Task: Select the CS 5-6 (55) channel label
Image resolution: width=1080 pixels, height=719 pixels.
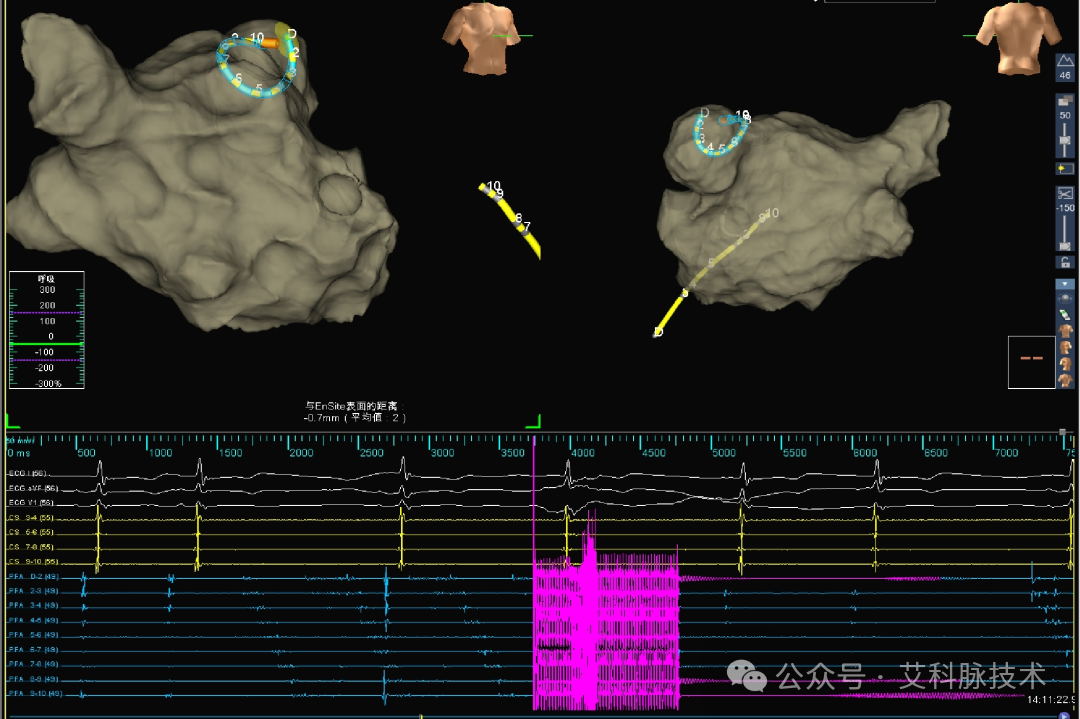Action: click(30, 532)
